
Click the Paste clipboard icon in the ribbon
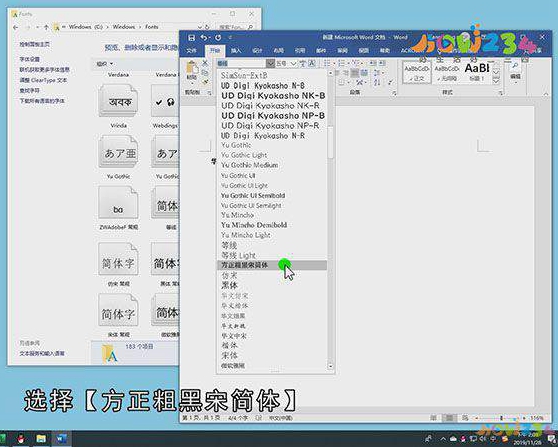pyautogui.click(x=192, y=68)
